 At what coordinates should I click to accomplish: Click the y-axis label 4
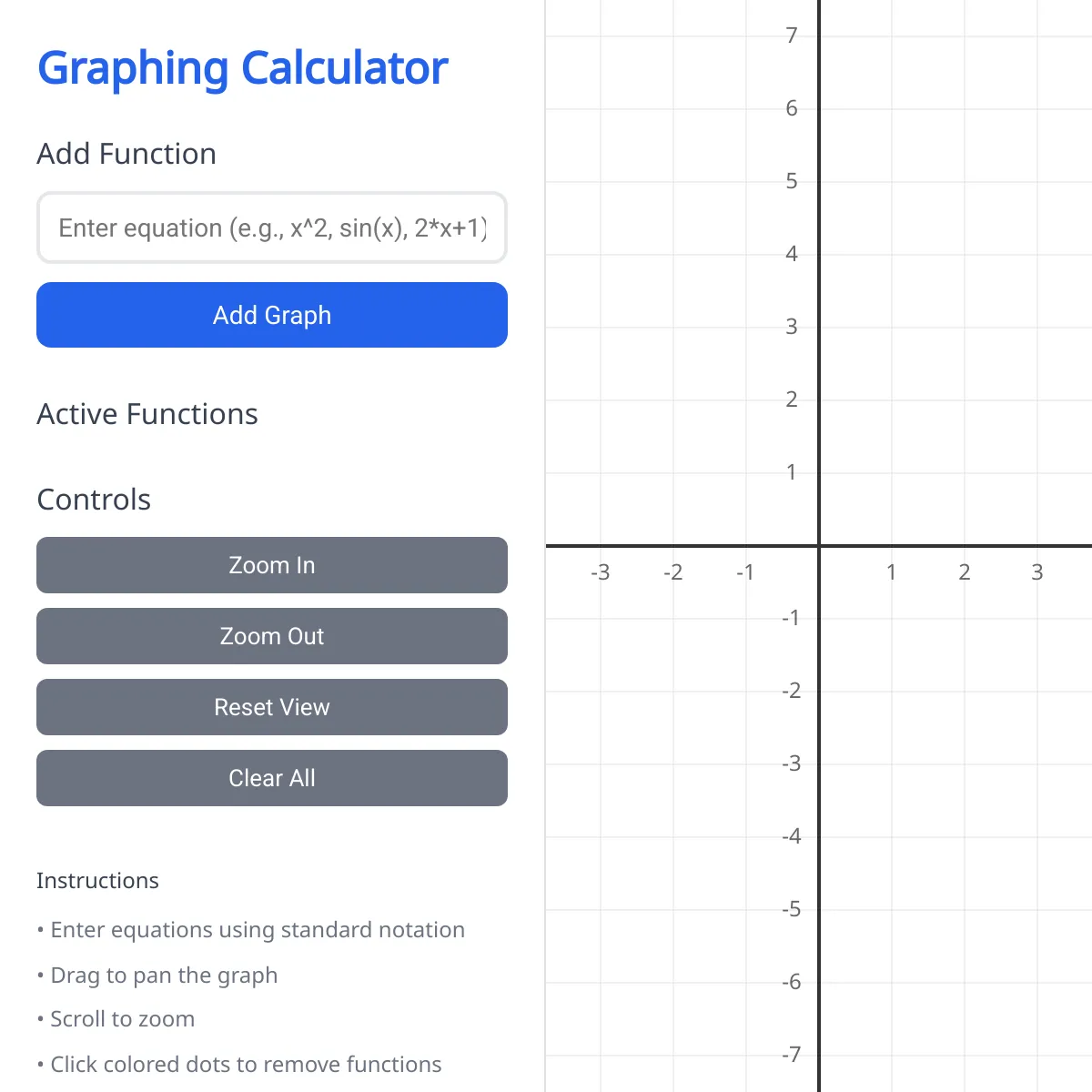coord(792,254)
